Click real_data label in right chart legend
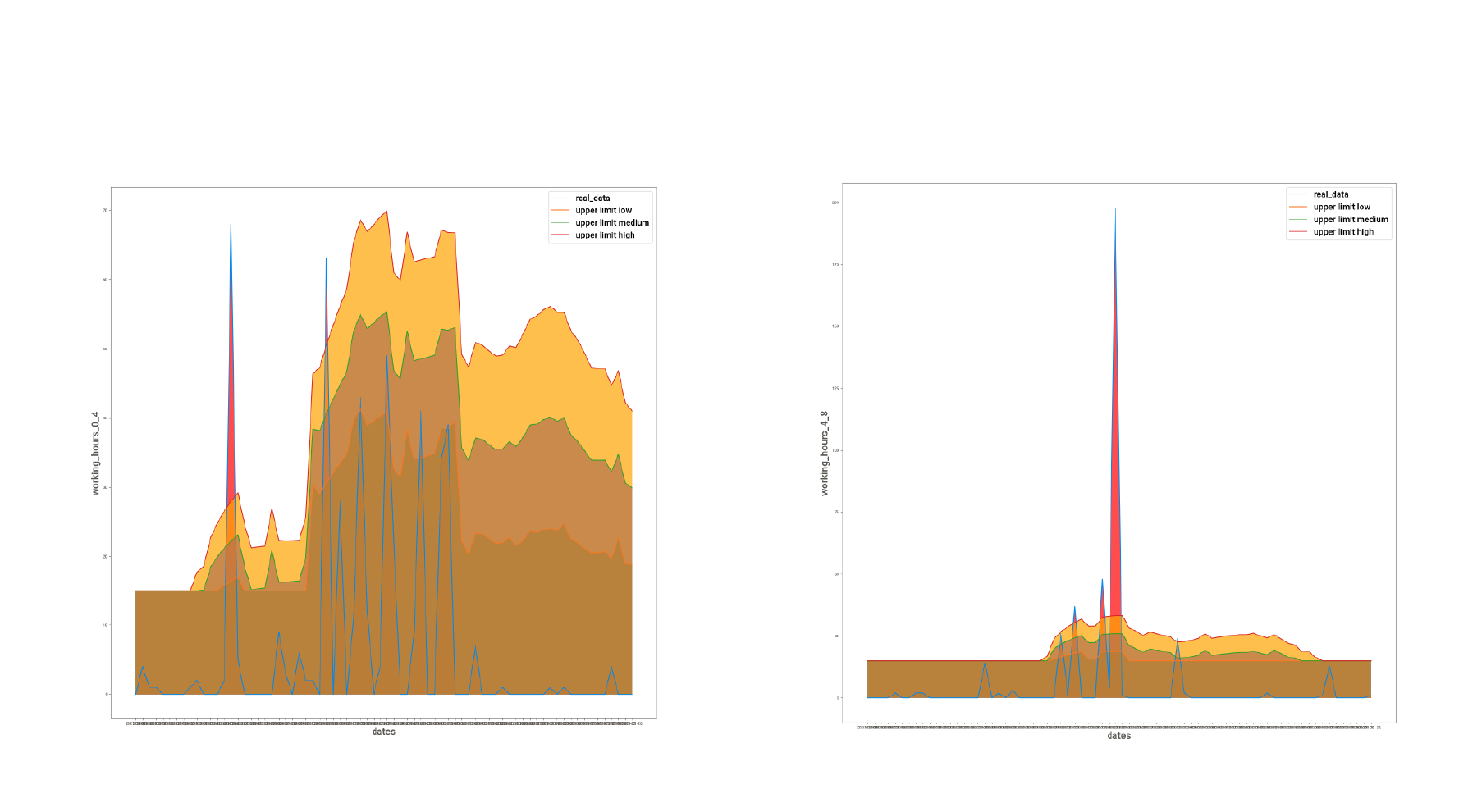The height and width of the screenshot is (812, 1468). point(1330,194)
